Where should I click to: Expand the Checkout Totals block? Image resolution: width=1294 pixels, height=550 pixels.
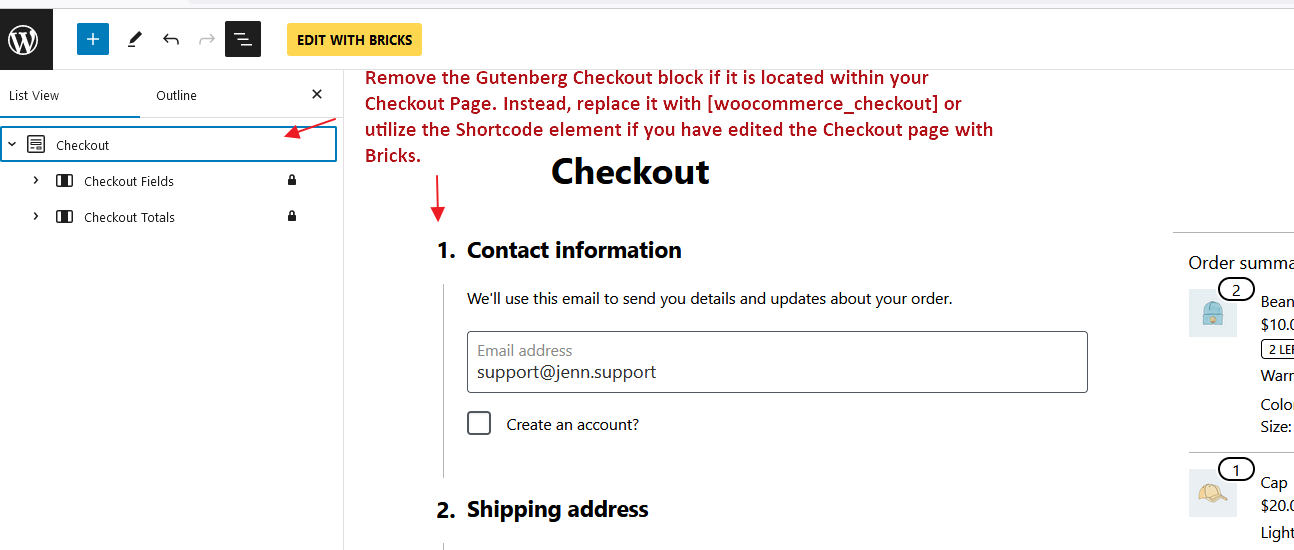coord(36,217)
